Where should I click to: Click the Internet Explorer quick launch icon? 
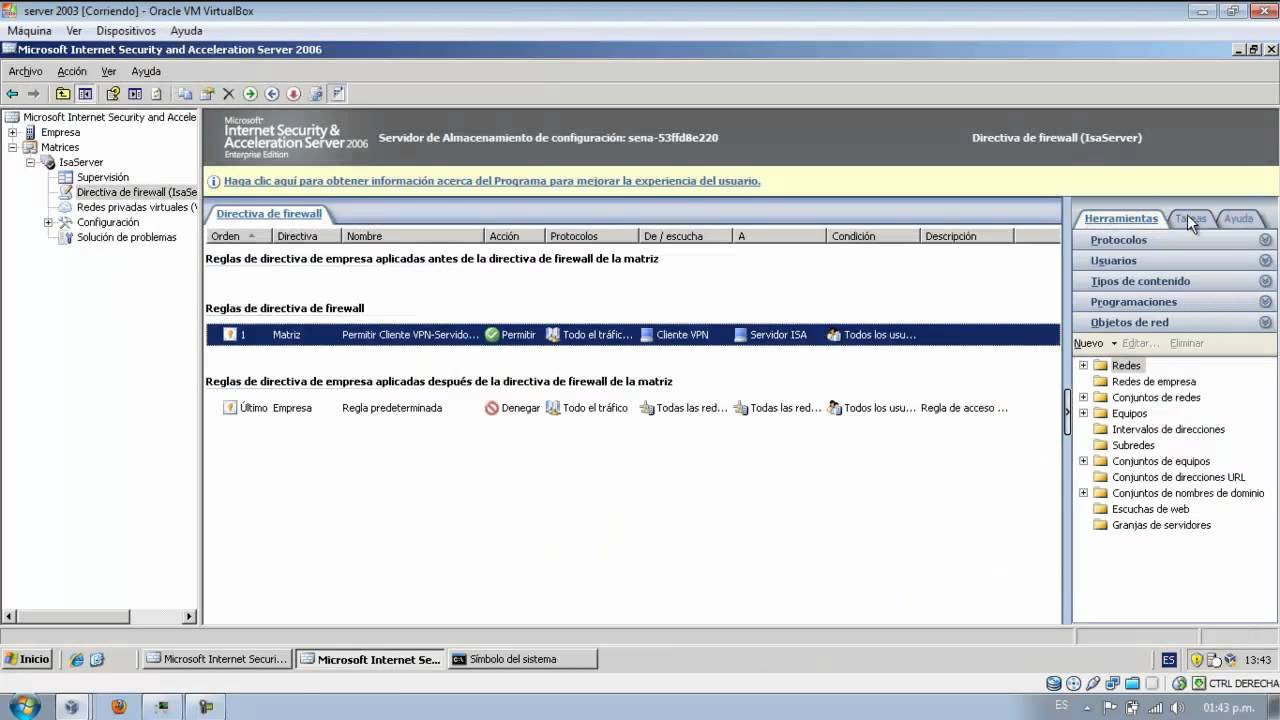(77, 659)
